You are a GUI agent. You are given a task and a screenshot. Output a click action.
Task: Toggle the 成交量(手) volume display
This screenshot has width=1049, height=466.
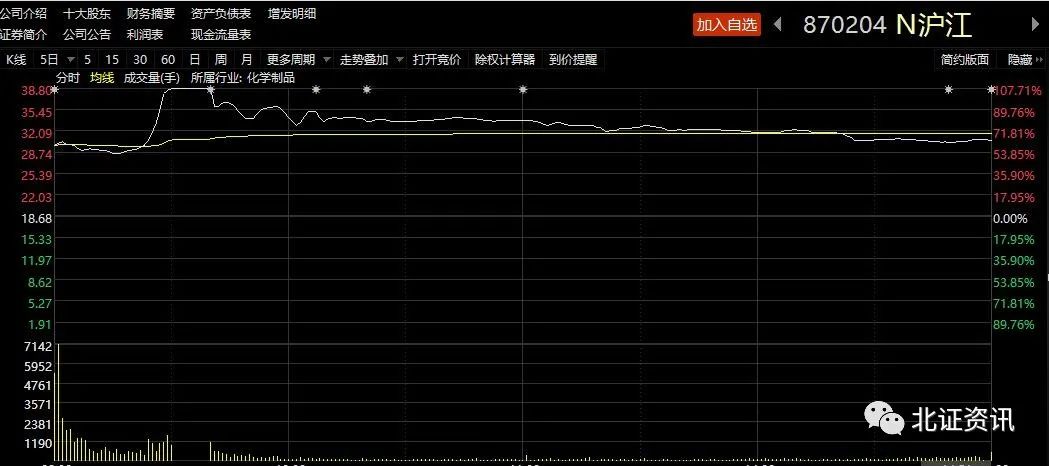151,77
